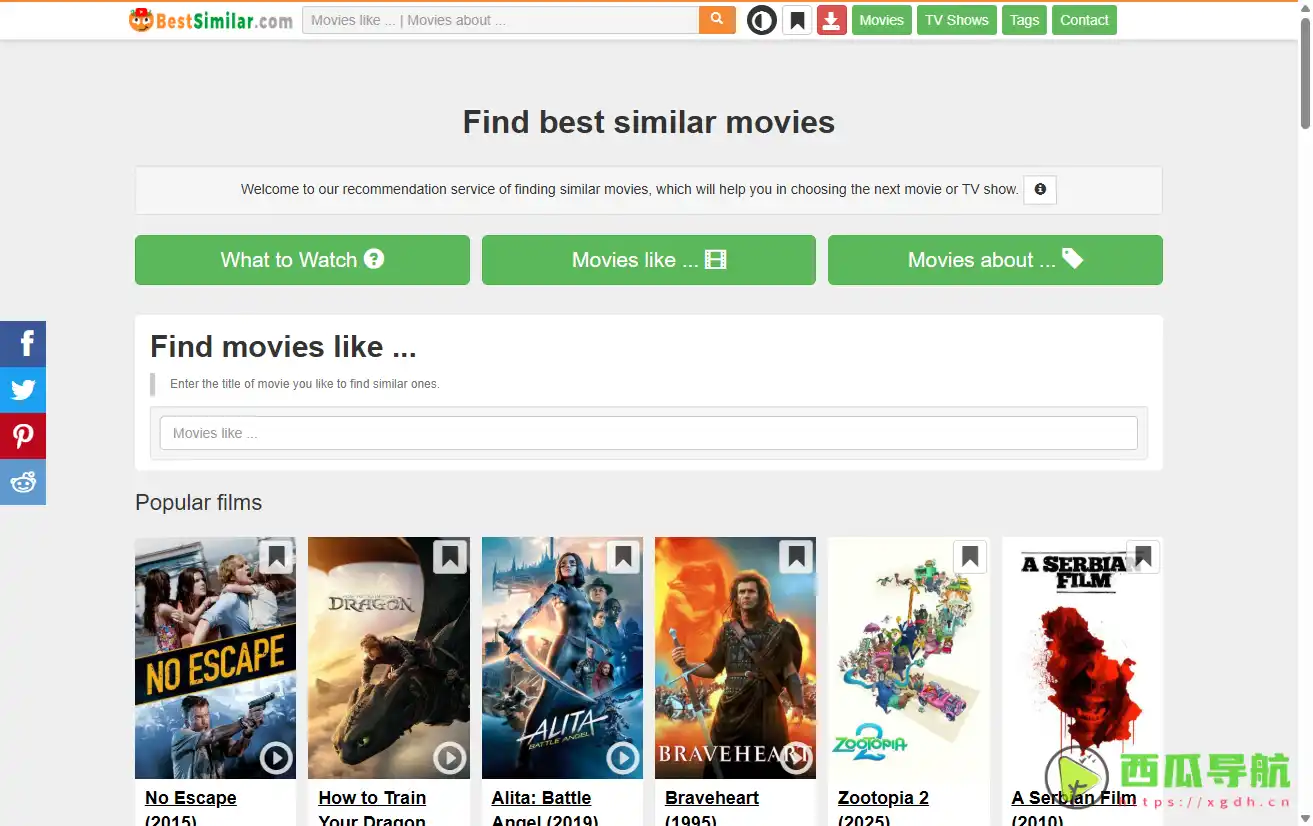Image resolution: width=1313 pixels, height=826 pixels.
Task: Open the Zootopia 2 poster thumbnail
Action: (908, 660)
